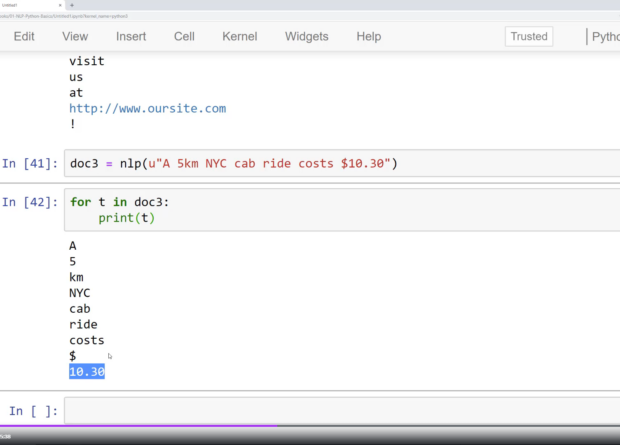The image size is (620, 445).
Task: Click the 'ride' output line
Action: click(x=83, y=324)
